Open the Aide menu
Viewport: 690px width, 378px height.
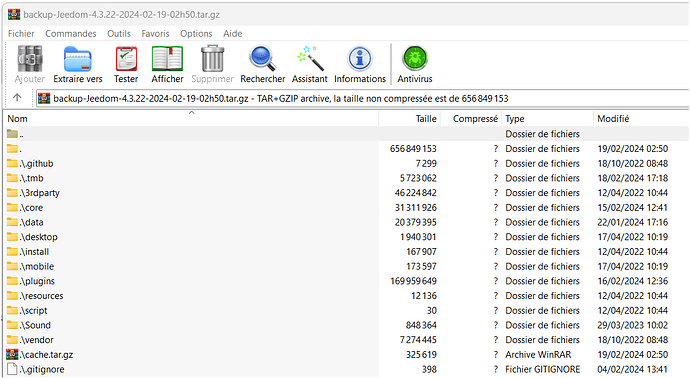coord(233,33)
